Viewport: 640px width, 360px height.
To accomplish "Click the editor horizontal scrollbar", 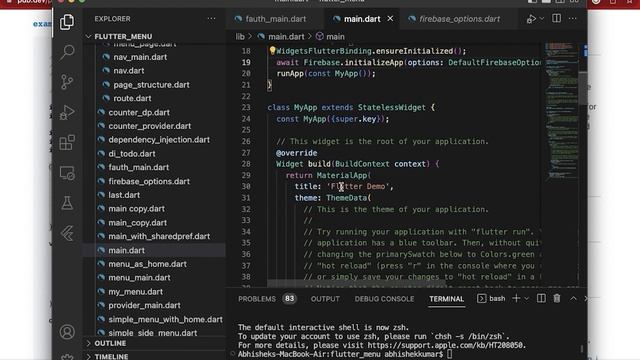I will [x=357, y=282].
